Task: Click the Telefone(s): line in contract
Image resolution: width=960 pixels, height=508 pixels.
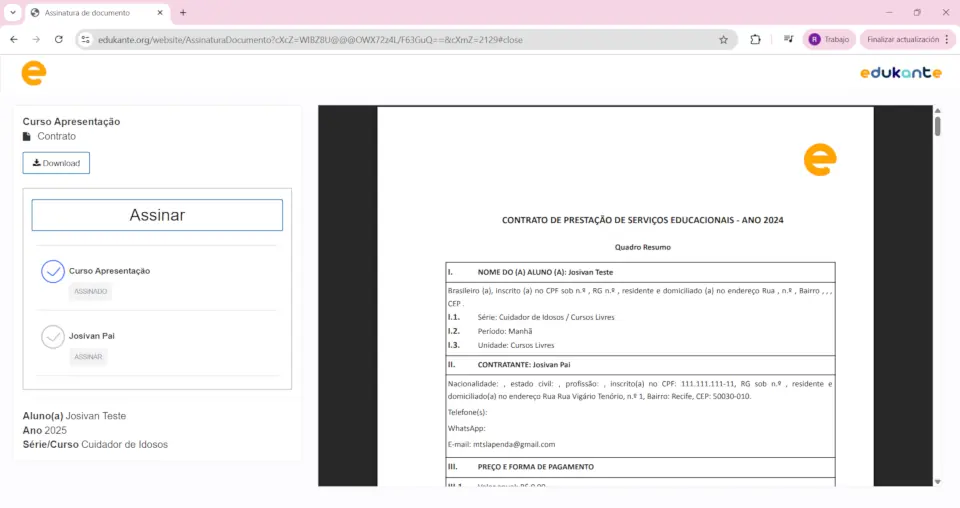Action: click(x=467, y=413)
